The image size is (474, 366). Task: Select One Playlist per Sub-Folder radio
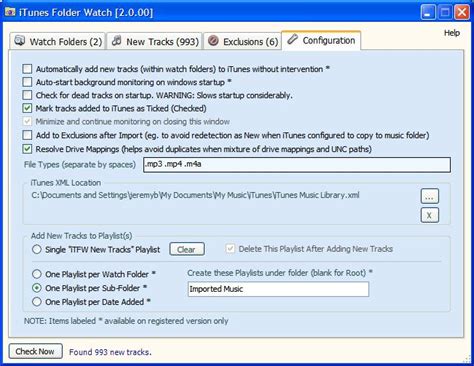click(37, 288)
